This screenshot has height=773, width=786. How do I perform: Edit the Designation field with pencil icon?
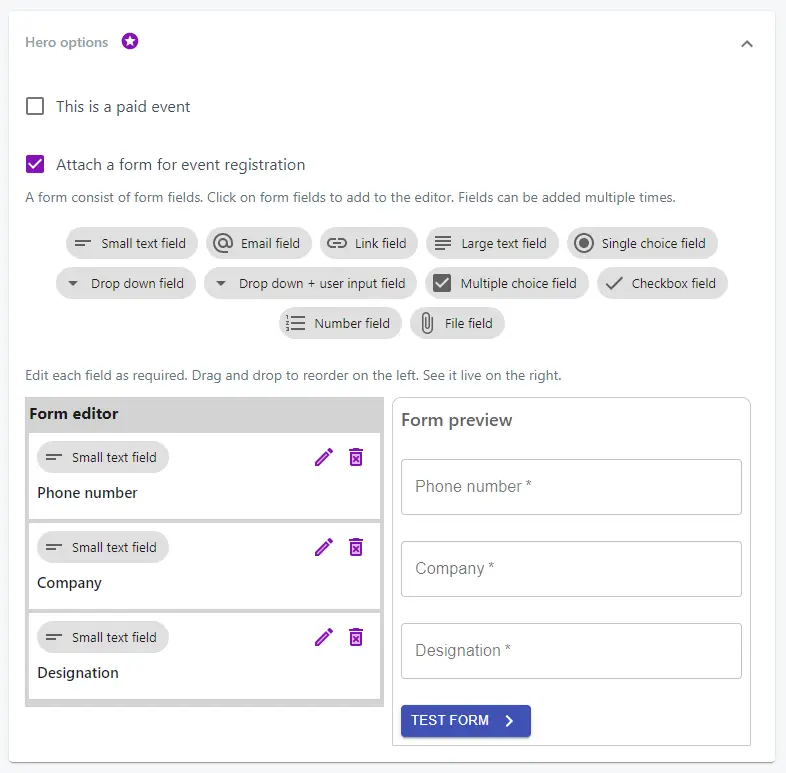(x=324, y=637)
